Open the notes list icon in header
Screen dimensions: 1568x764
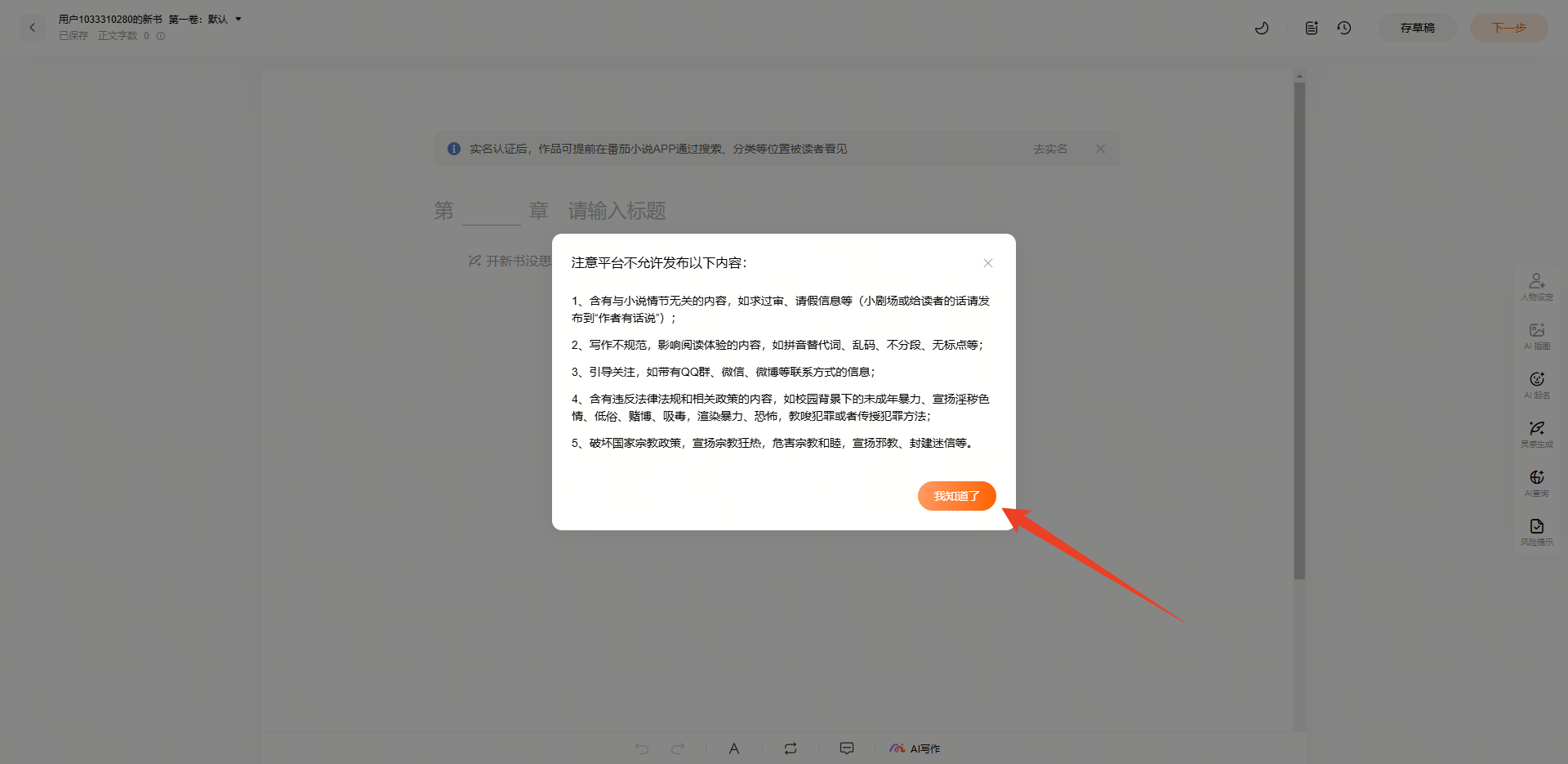click(1312, 28)
